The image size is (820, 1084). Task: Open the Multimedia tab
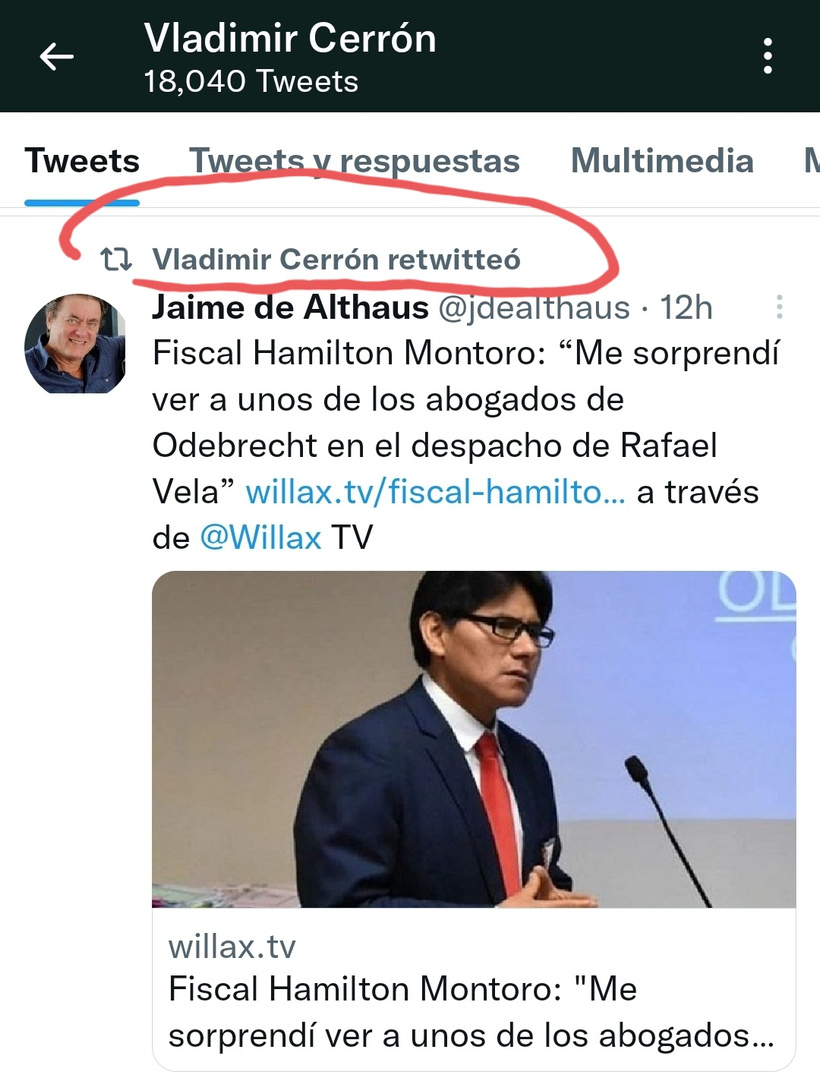[x=662, y=161]
